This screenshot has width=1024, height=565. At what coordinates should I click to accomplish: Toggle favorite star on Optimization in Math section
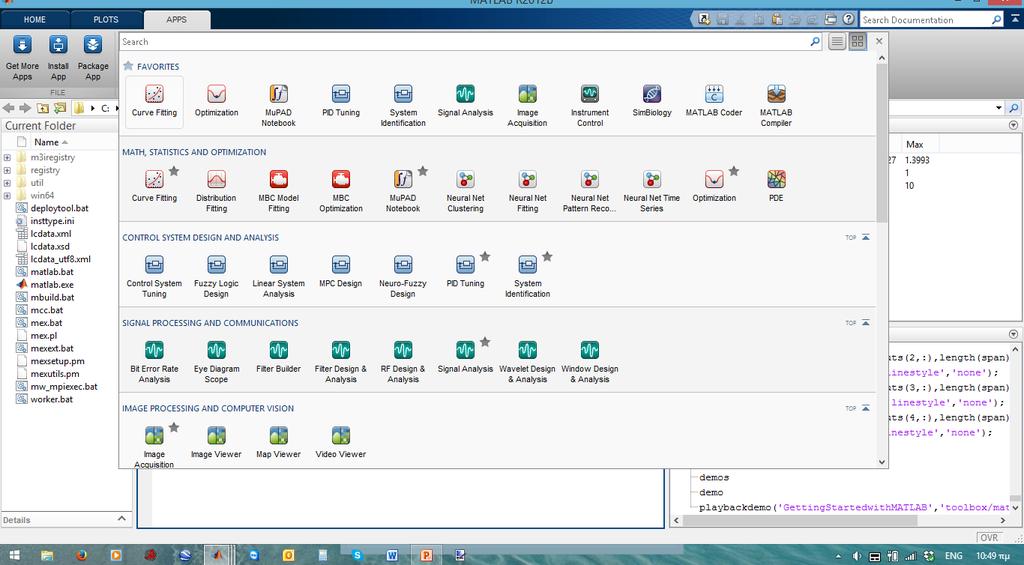(x=734, y=171)
